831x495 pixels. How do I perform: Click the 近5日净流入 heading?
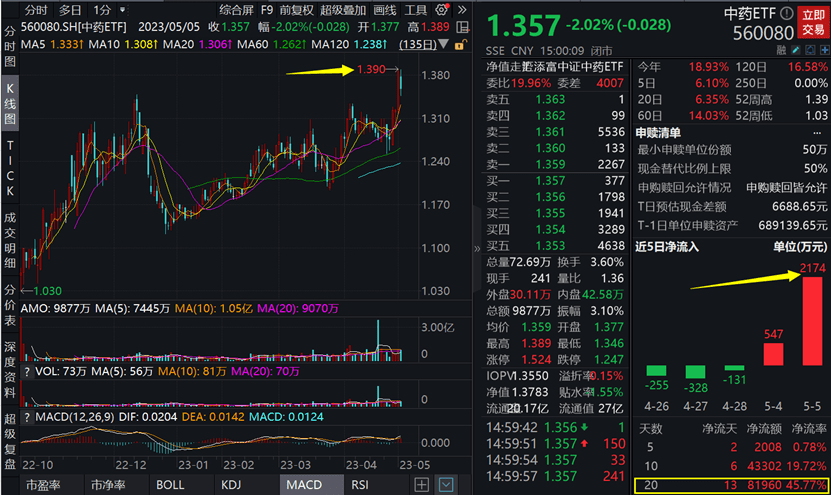click(x=667, y=246)
